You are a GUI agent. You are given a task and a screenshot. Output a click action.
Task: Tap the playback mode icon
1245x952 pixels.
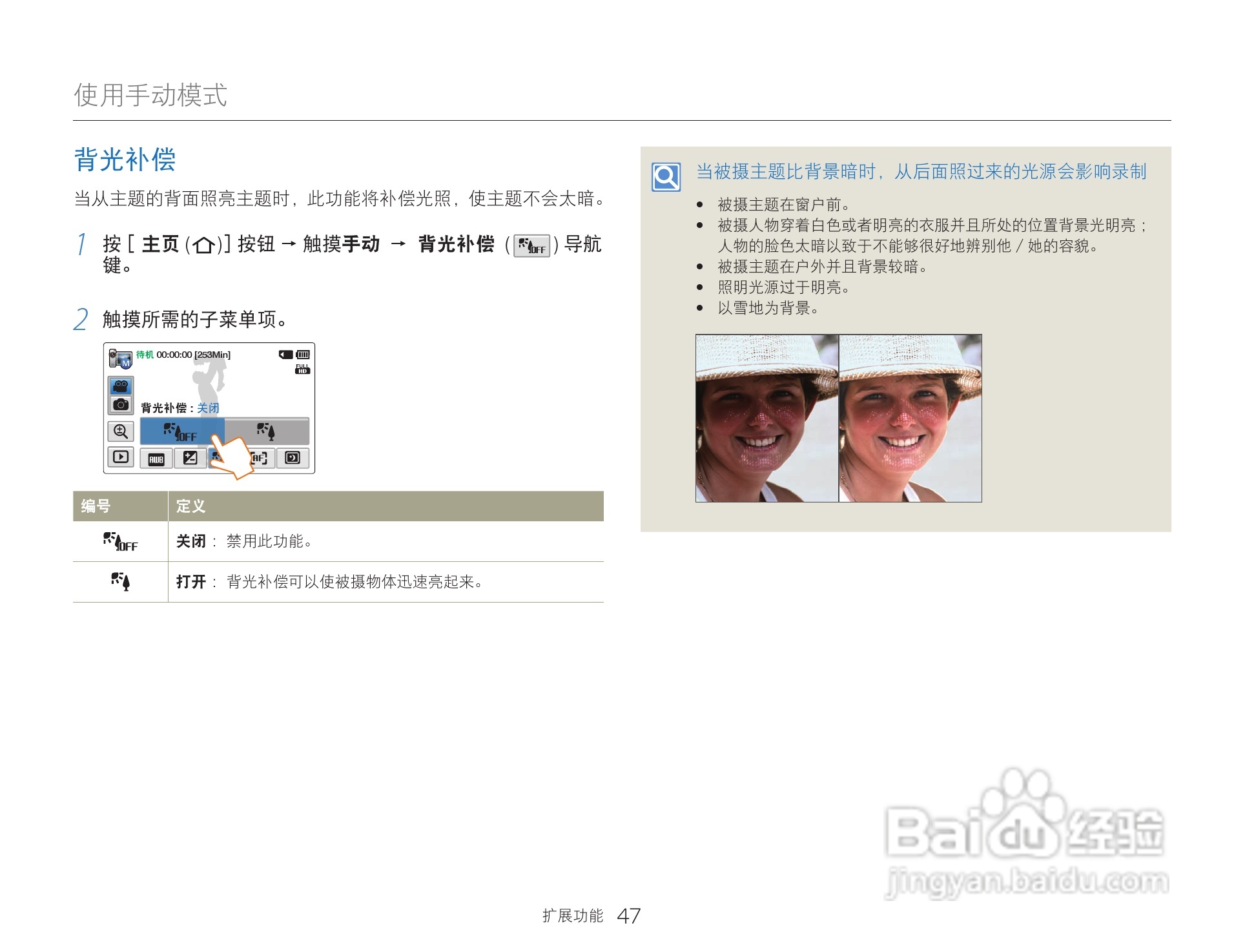pos(121,457)
